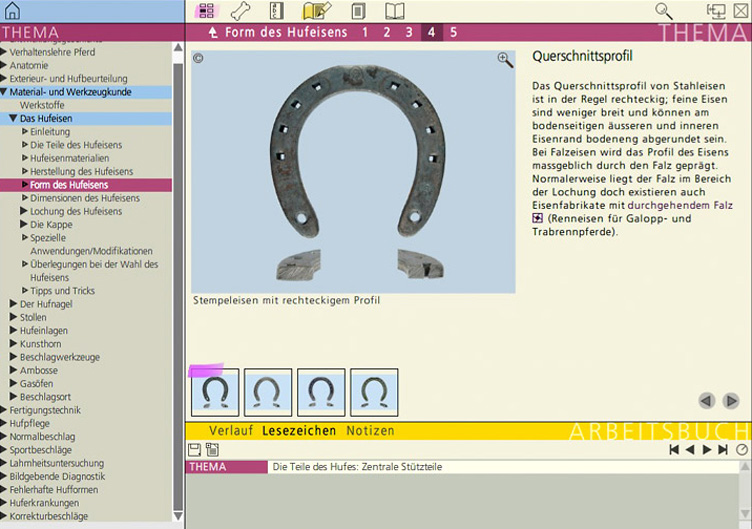Click the home icon at top left

point(12,12)
